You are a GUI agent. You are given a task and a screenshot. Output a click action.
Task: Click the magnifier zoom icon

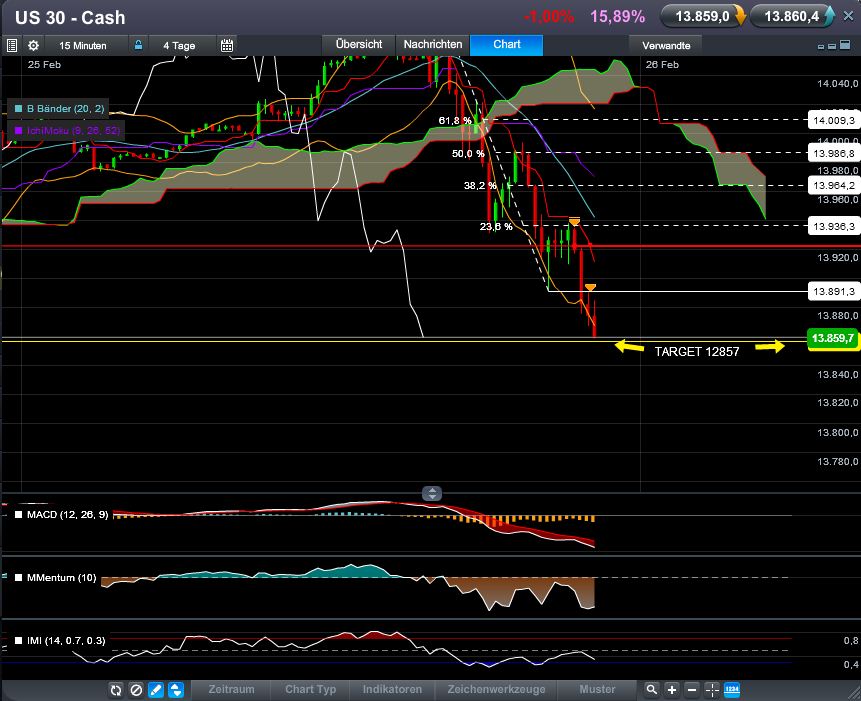[x=651, y=689]
